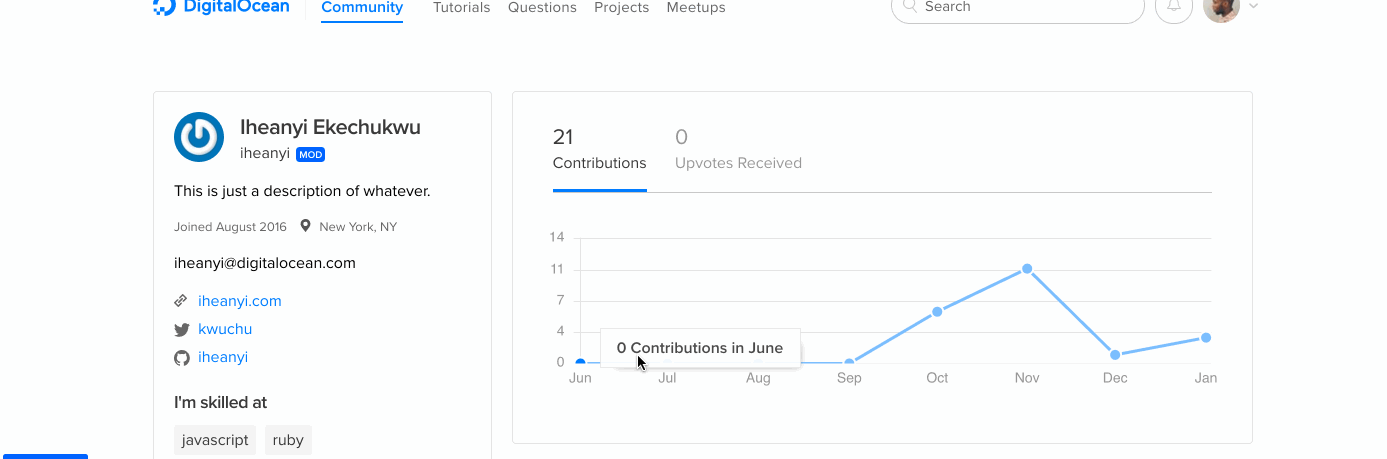Click the search magnifier icon
This screenshot has height=459, width=1387.
[x=910, y=7]
